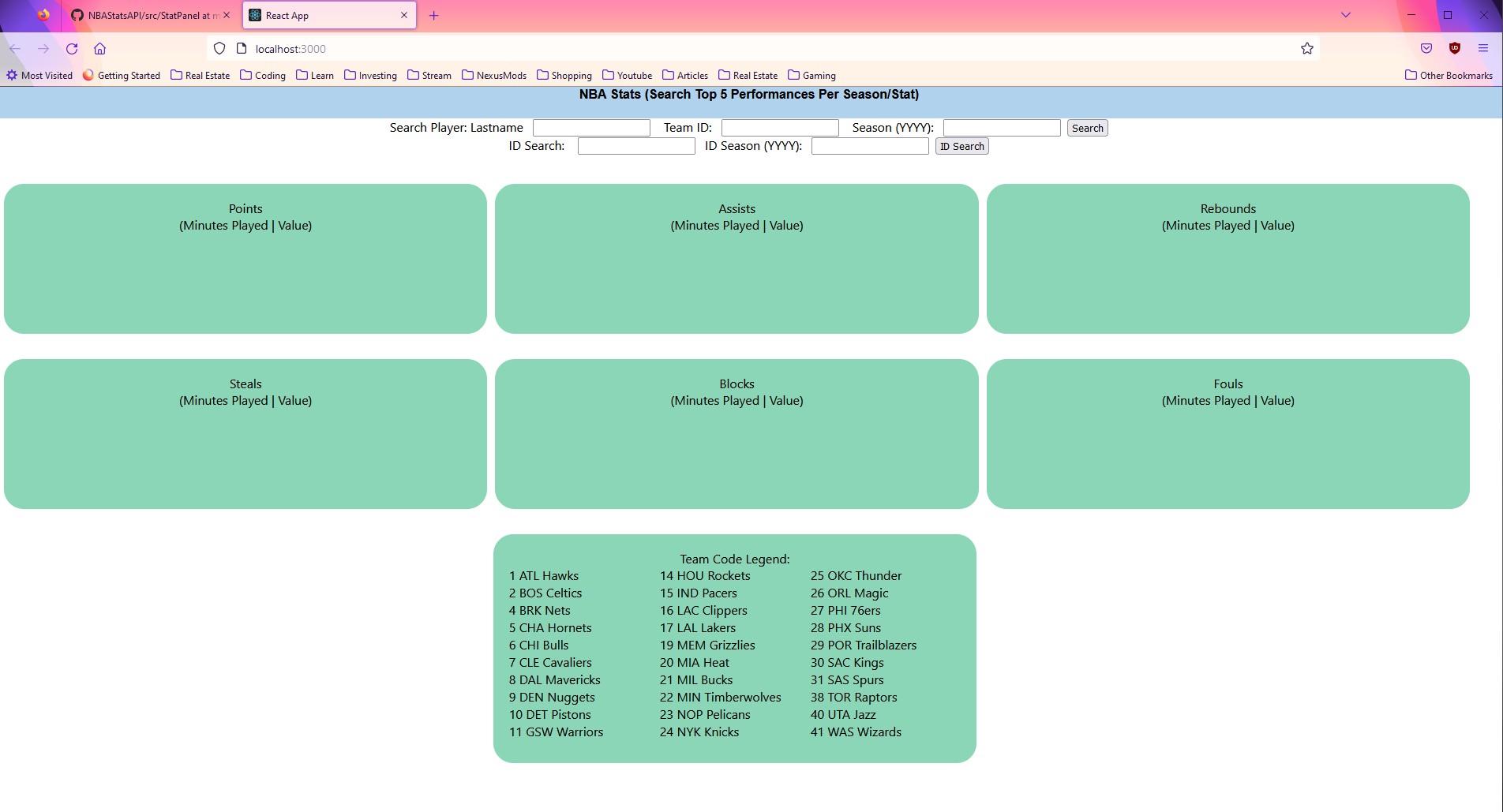Open the uBlock Origin extension
The width and height of the screenshot is (1503, 812).
pyautogui.click(x=1454, y=48)
